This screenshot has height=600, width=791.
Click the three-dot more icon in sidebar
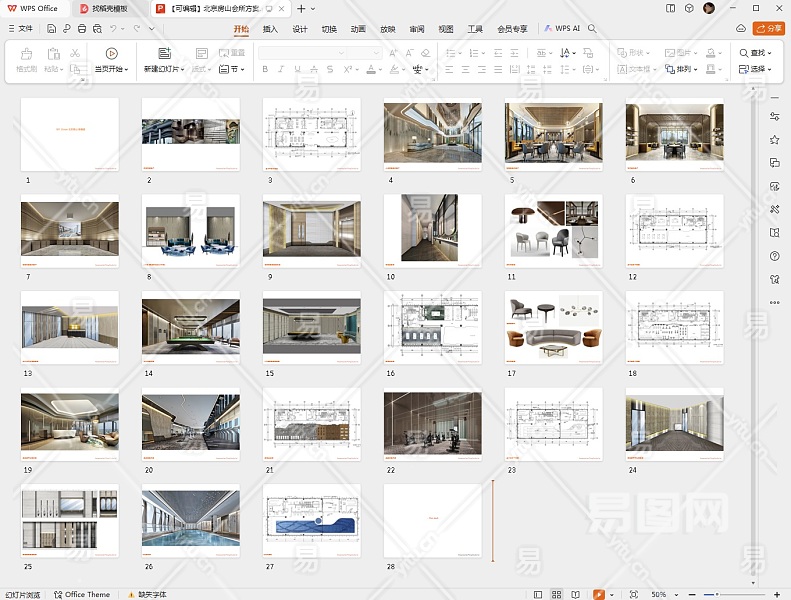[775, 302]
